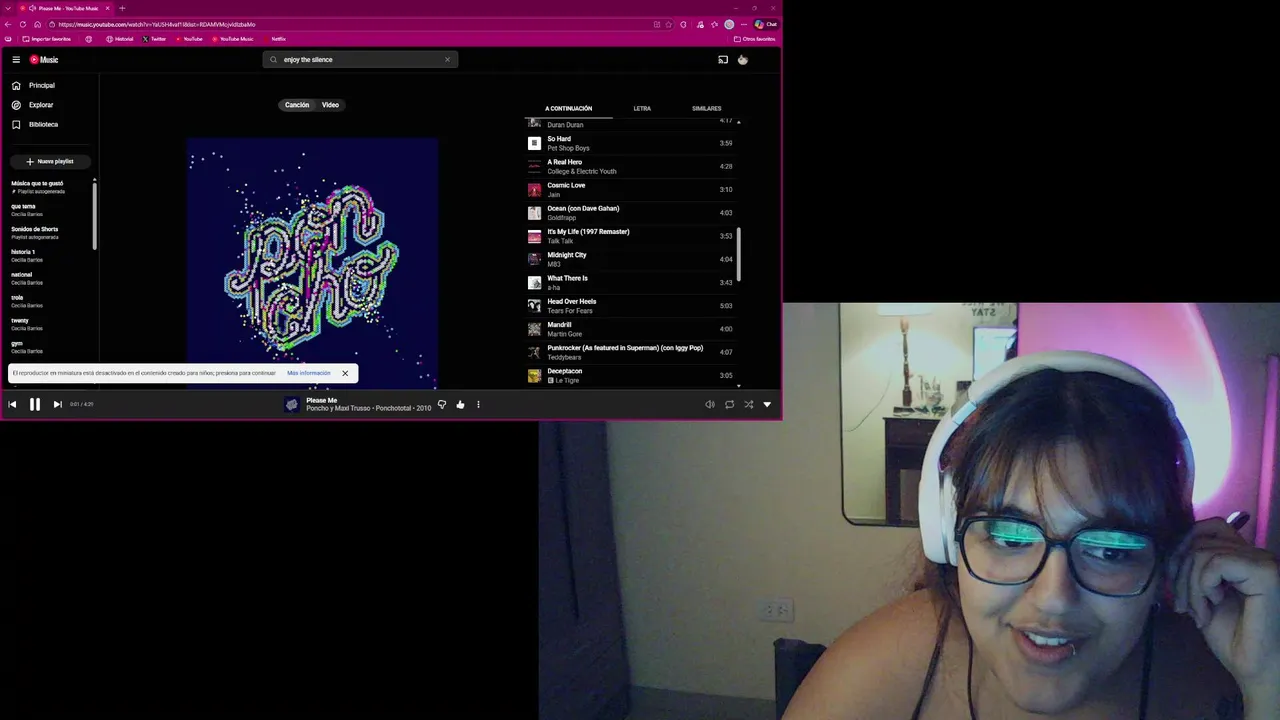Open a new browser tab
This screenshot has width=1280, height=720.
[x=122, y=8]
